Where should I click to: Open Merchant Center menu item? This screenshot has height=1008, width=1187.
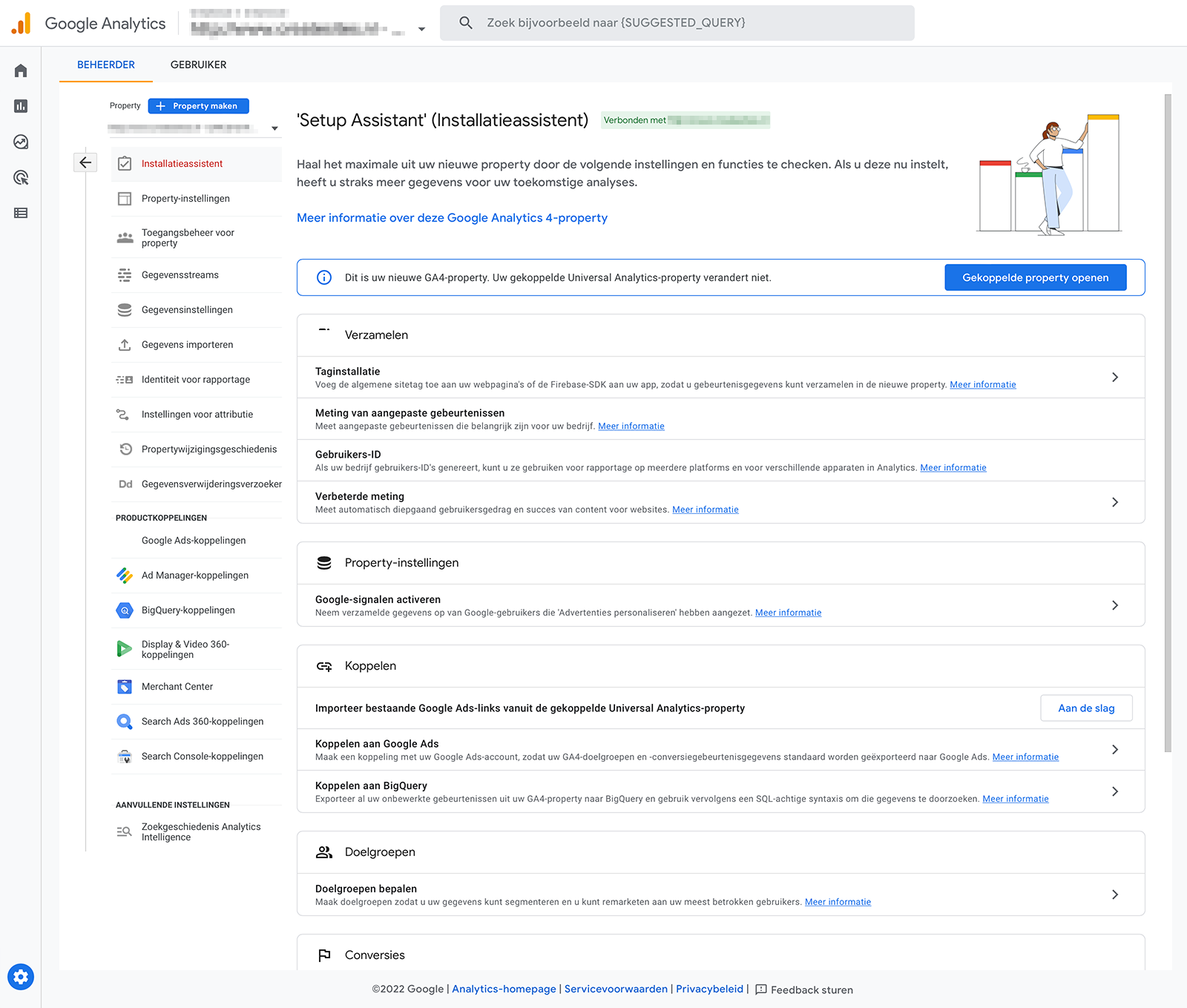(x=197, y=687)
